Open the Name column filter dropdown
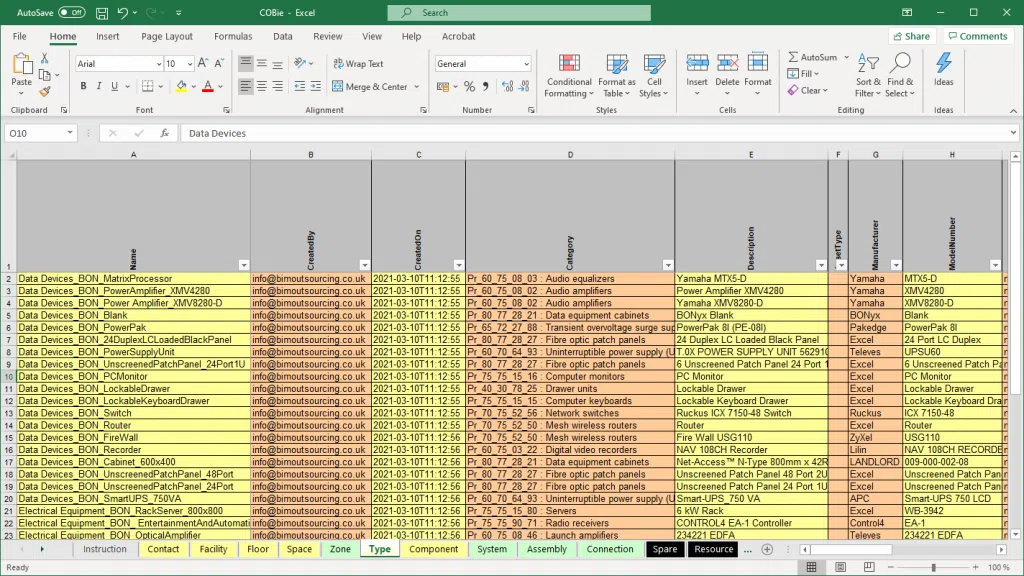 (x=243, y=265)
